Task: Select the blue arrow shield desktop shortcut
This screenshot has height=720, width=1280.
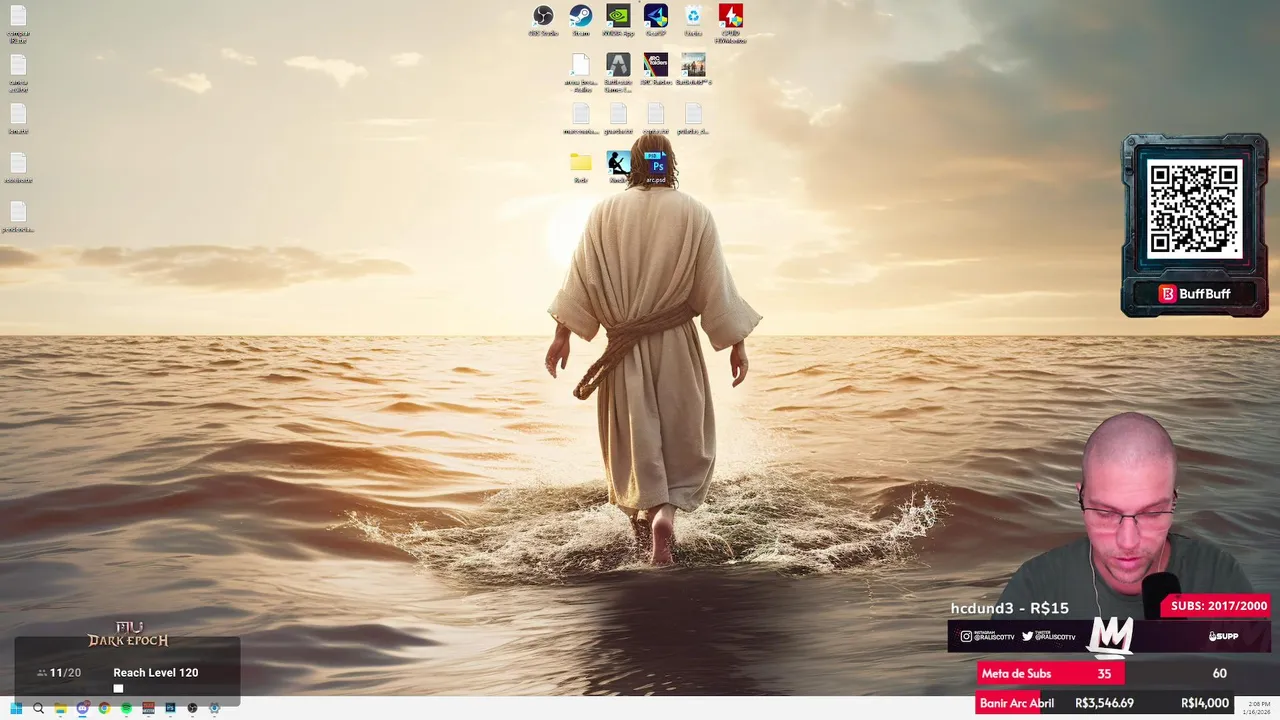Action: [656, 20]
